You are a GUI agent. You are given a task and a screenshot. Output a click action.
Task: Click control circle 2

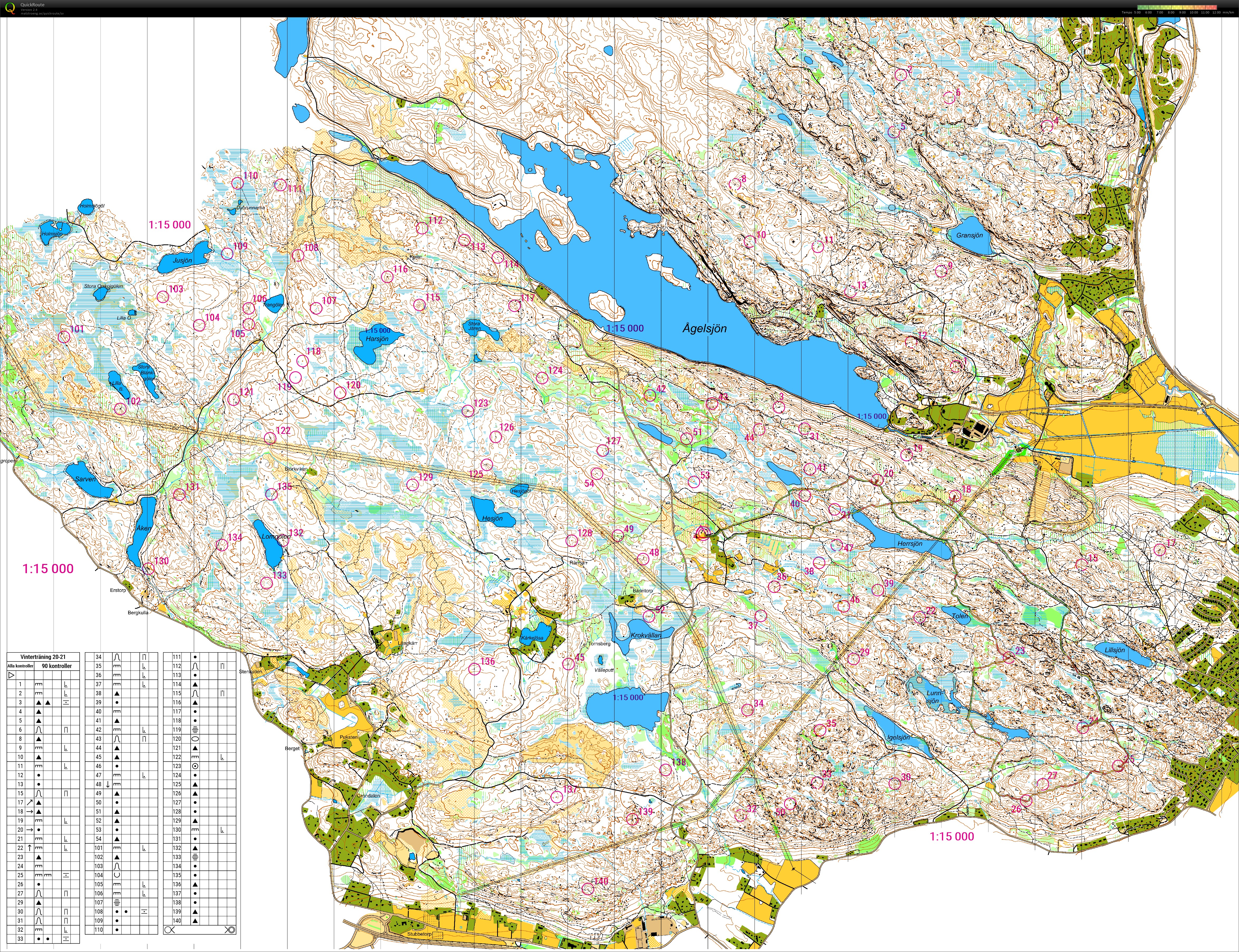[x=901, y=74]
